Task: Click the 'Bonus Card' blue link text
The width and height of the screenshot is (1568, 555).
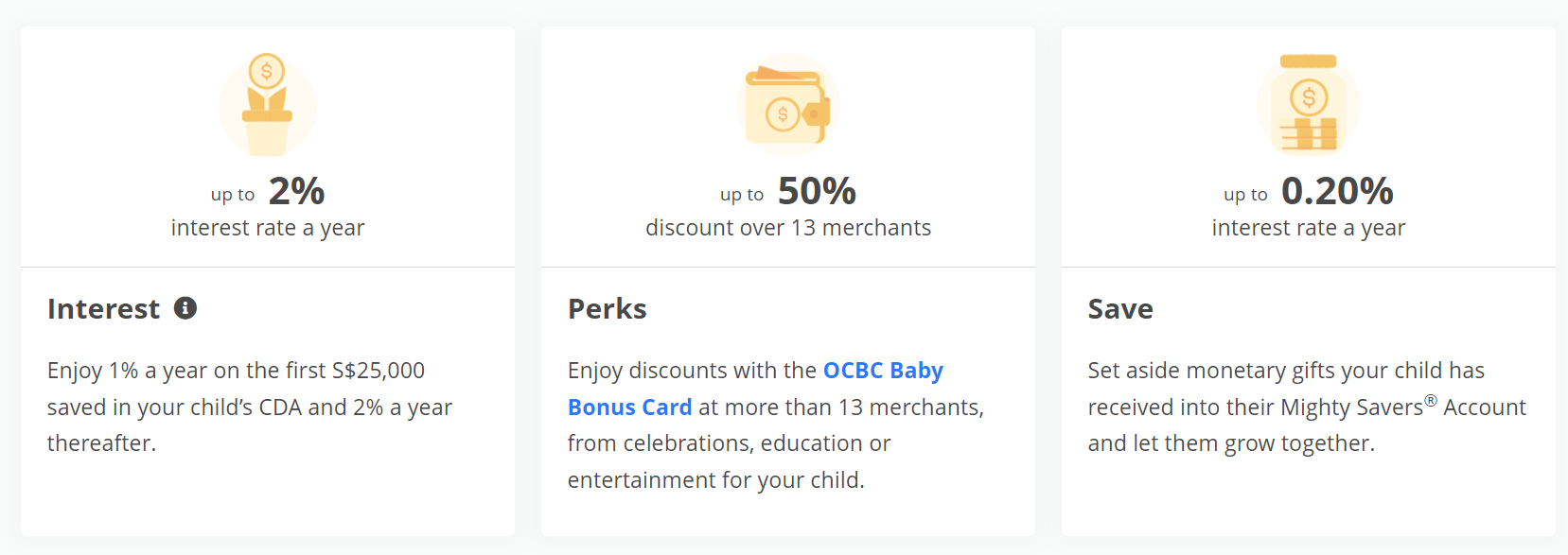Action: 630,408
